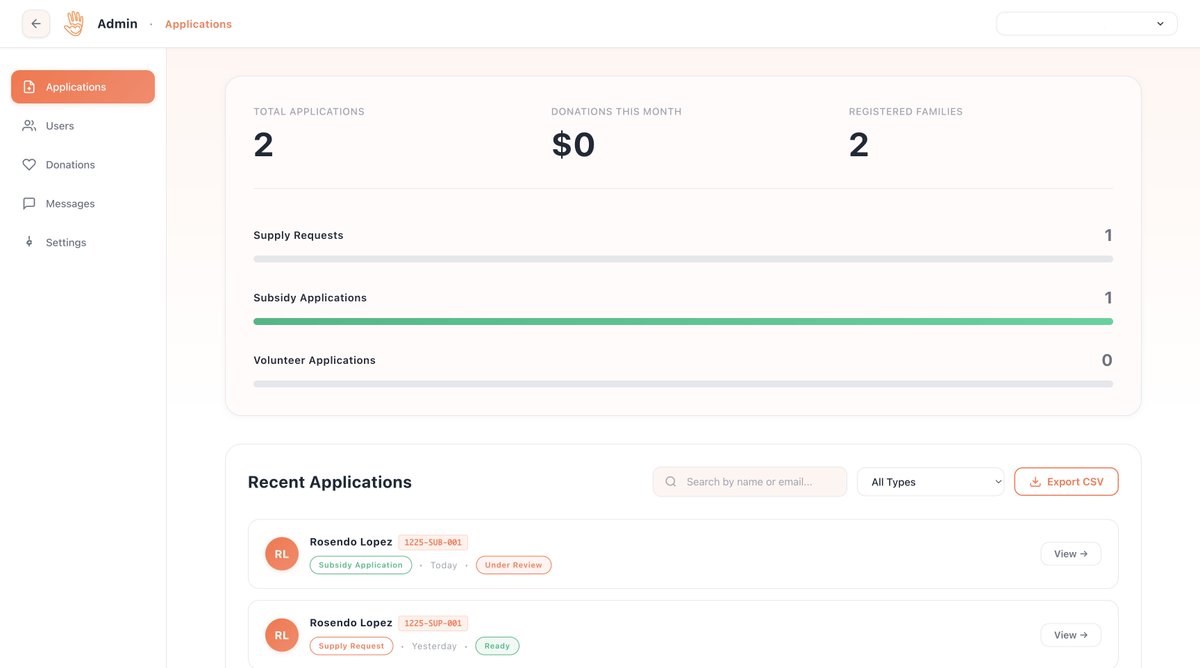Click the hand logo icon

click(74, 24)
